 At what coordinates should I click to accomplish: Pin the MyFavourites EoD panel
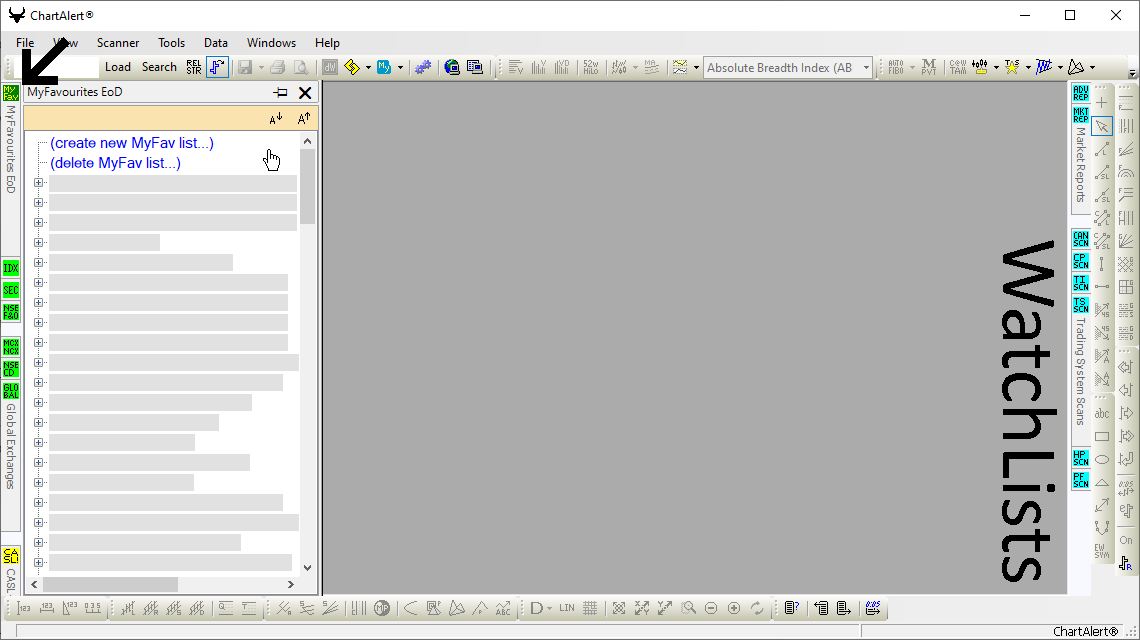281,92
